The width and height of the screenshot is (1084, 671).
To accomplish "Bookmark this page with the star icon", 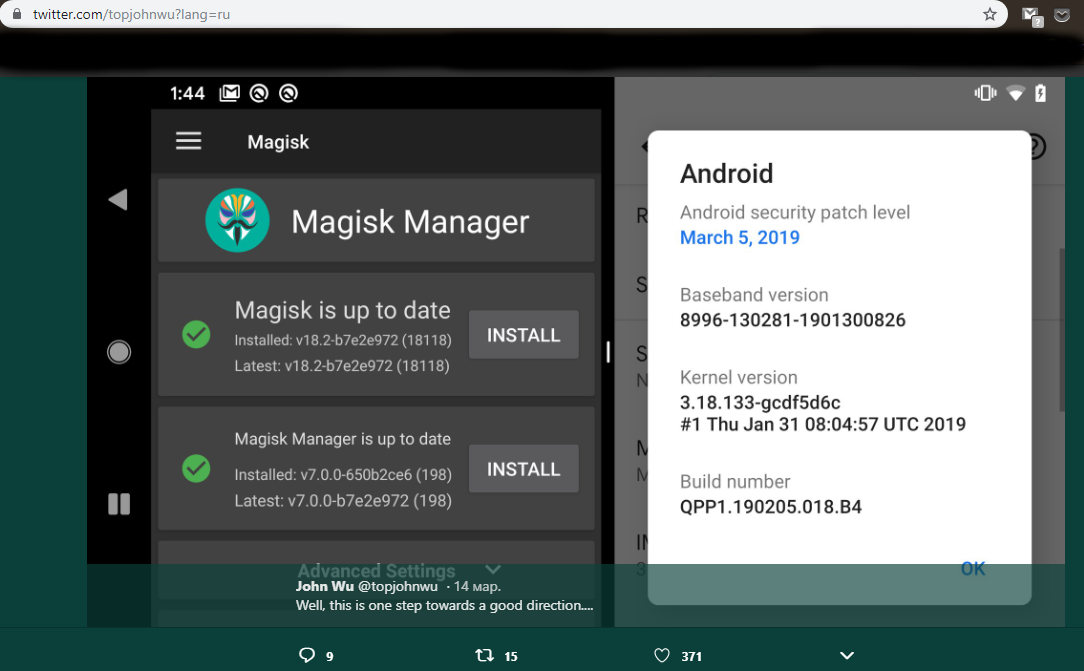I will point(990,14).
